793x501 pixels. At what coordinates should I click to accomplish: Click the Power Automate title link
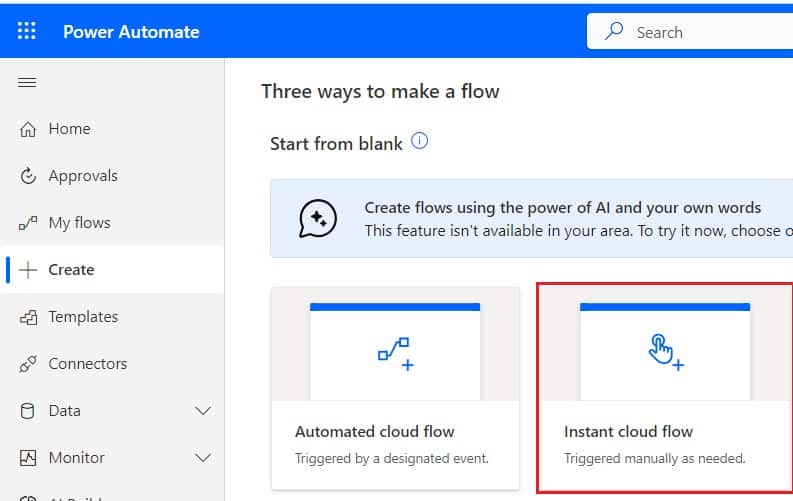click(x=131, y=32)
